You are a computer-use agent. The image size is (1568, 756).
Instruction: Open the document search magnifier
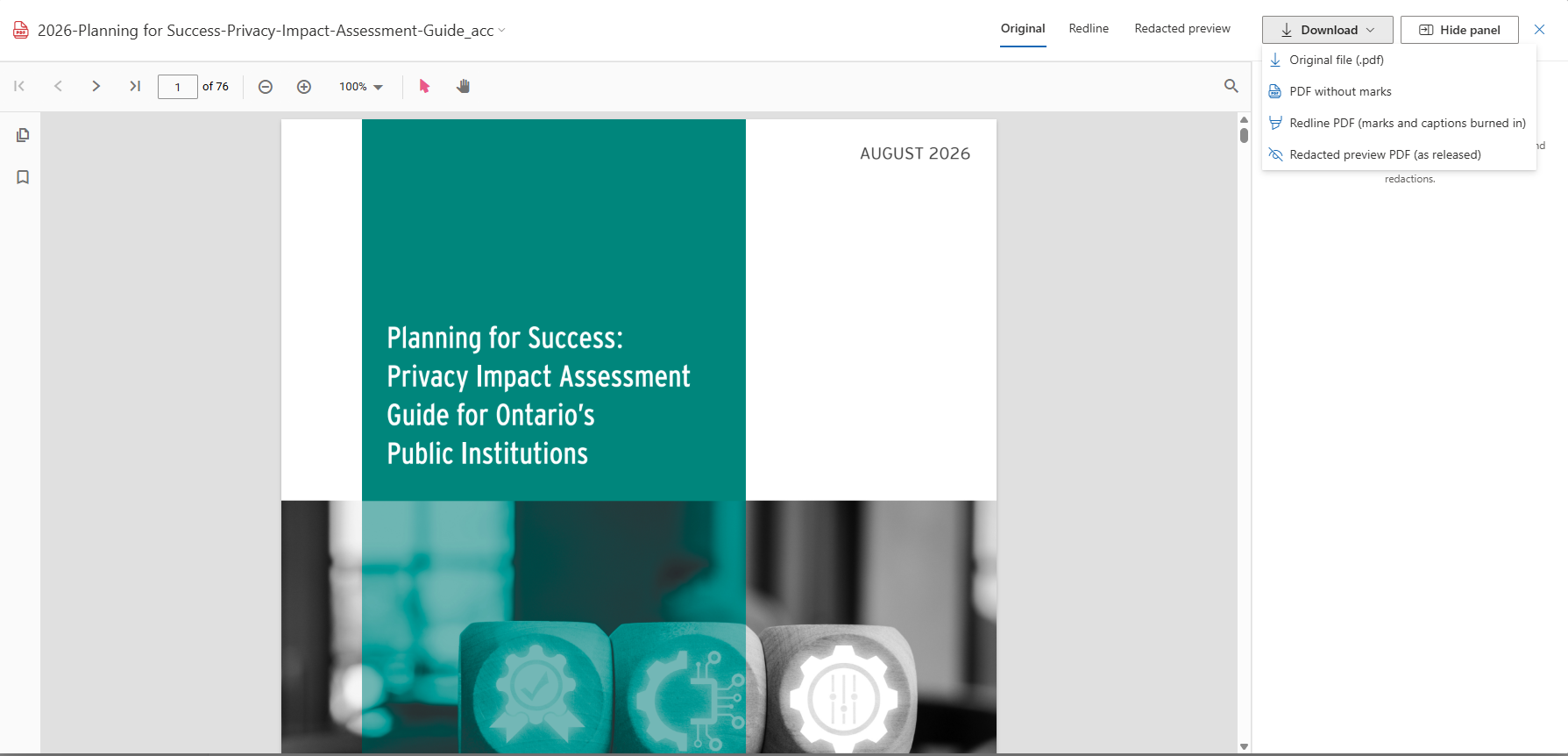1231,86
